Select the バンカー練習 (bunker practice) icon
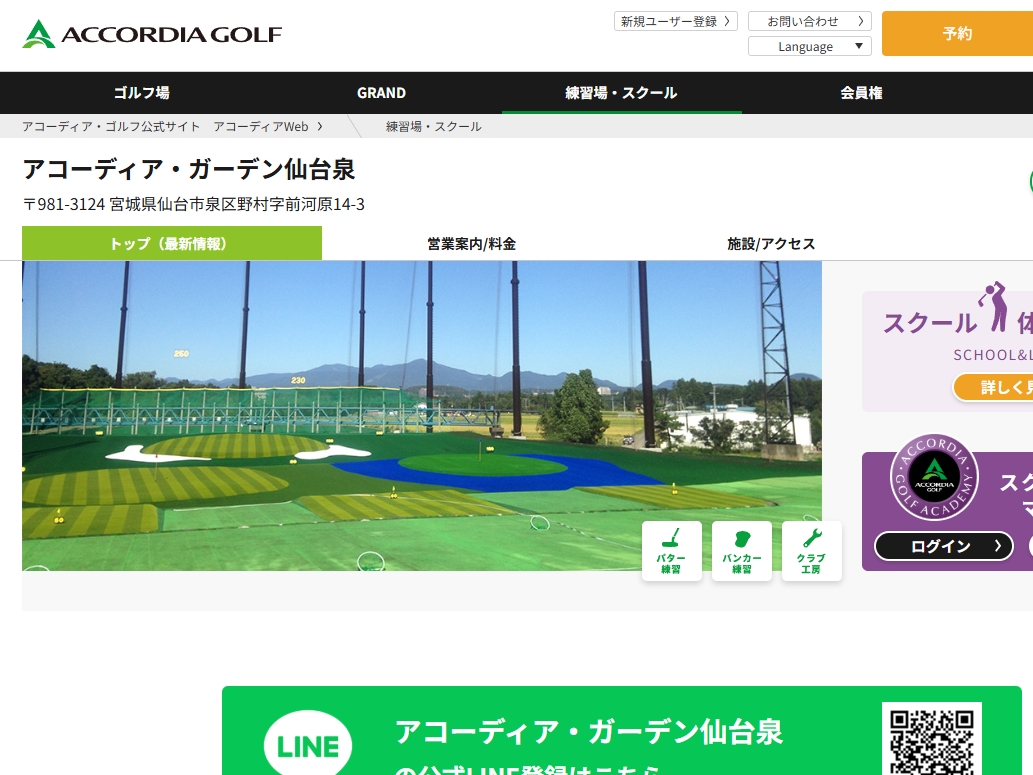 741,550
